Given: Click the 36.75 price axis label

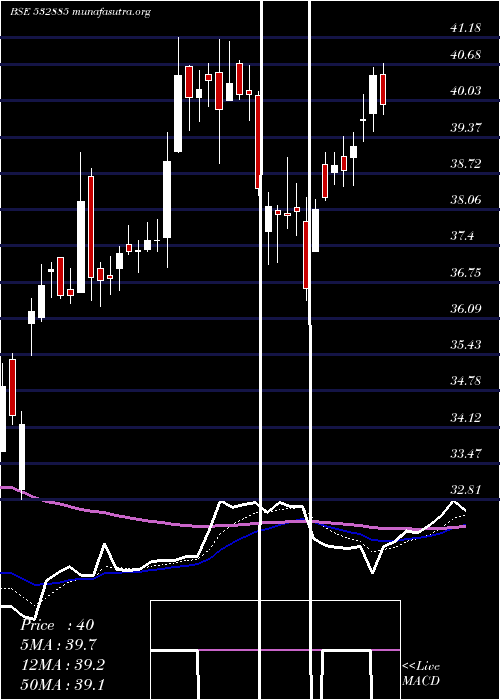Looking at the screenshot, I should coord(465,273).
